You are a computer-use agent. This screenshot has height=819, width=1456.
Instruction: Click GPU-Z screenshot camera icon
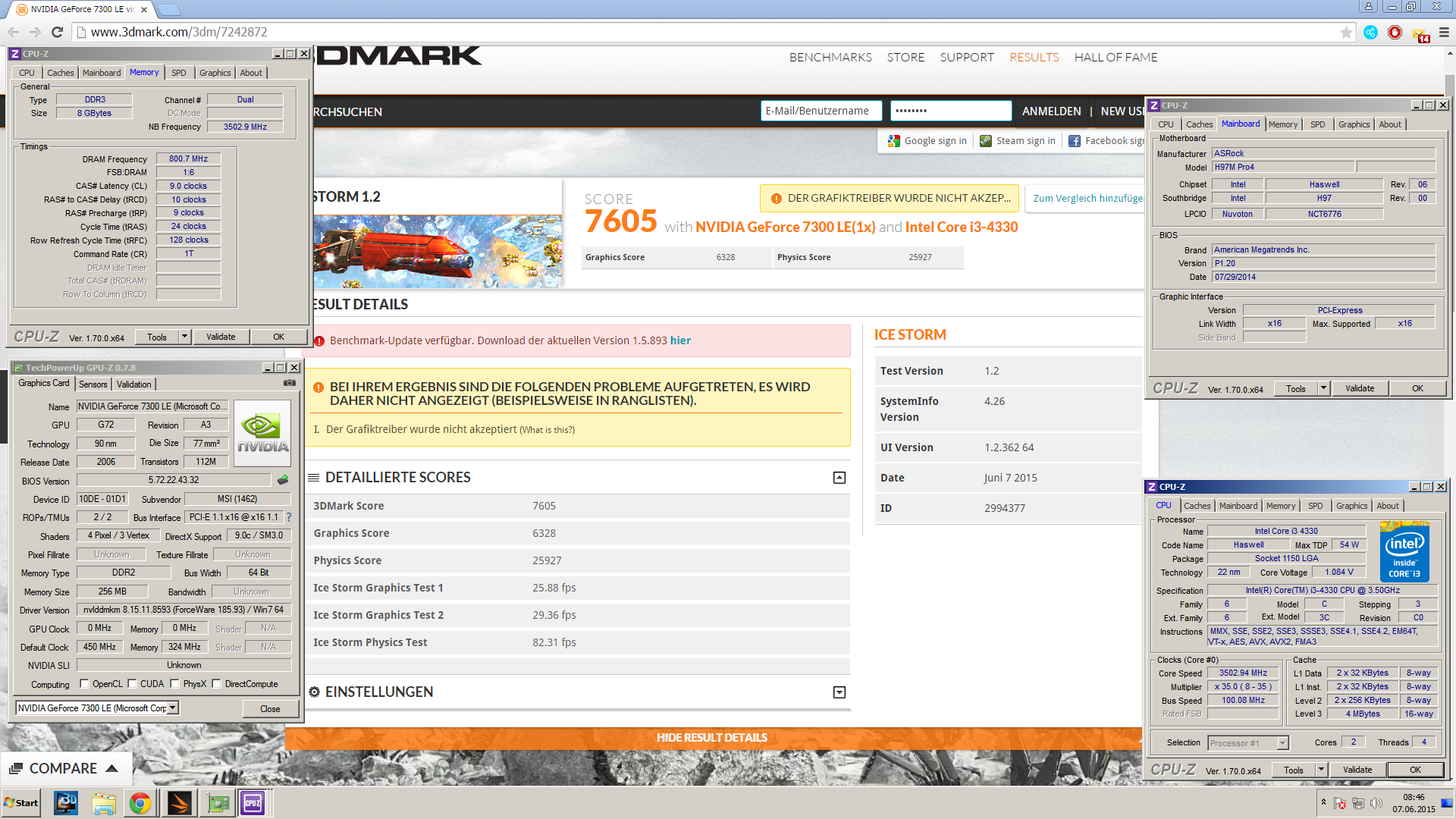(290, 383)
